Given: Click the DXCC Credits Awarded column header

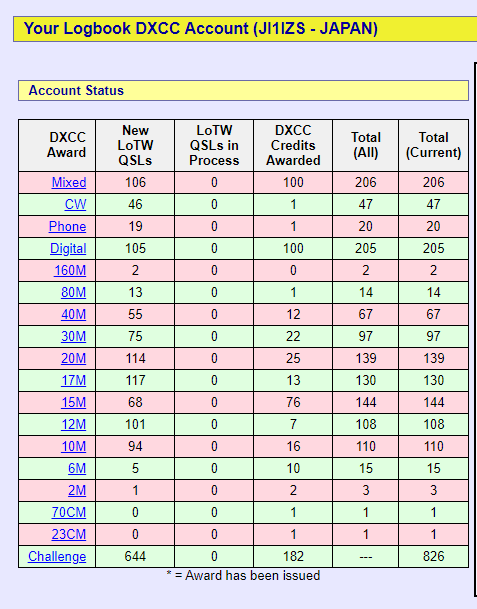Looking at the screenshot, I should coord(293,145).
